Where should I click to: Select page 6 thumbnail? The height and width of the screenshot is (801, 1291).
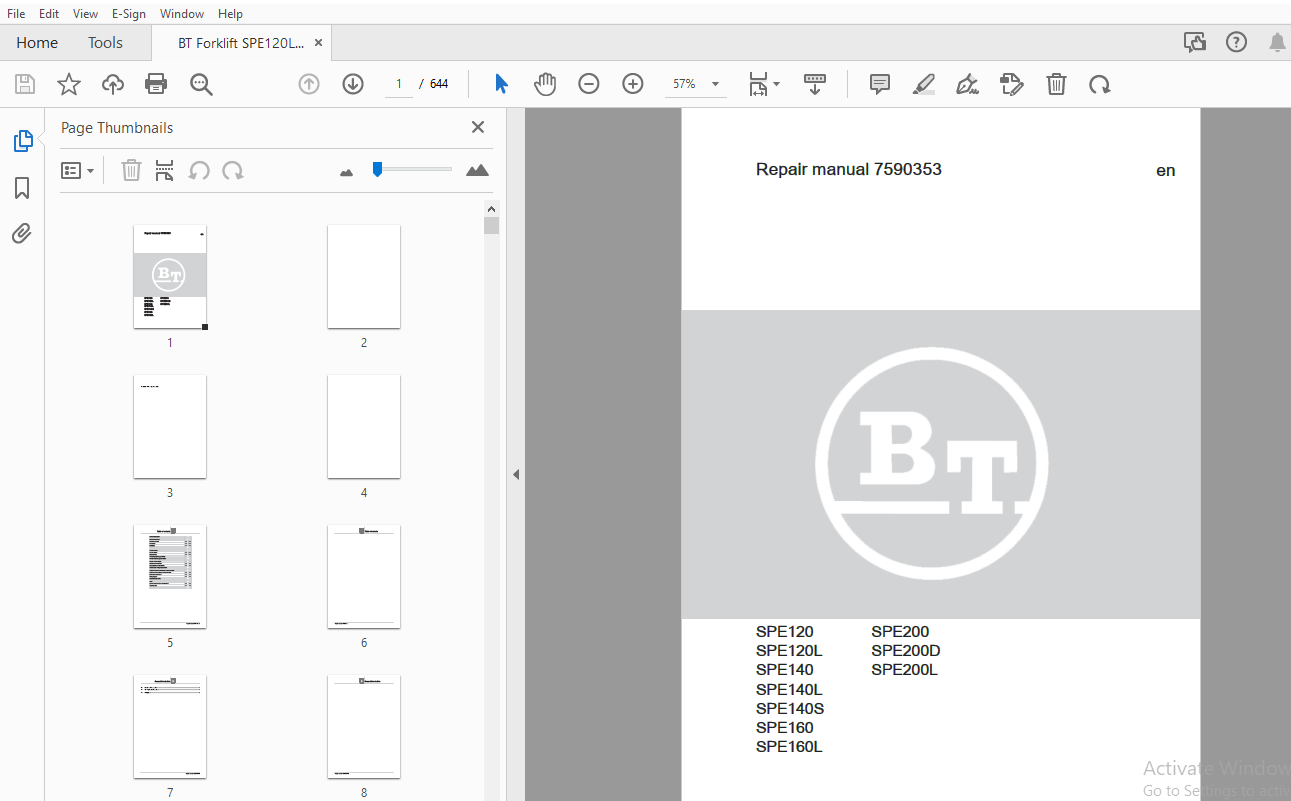point(364,577)
